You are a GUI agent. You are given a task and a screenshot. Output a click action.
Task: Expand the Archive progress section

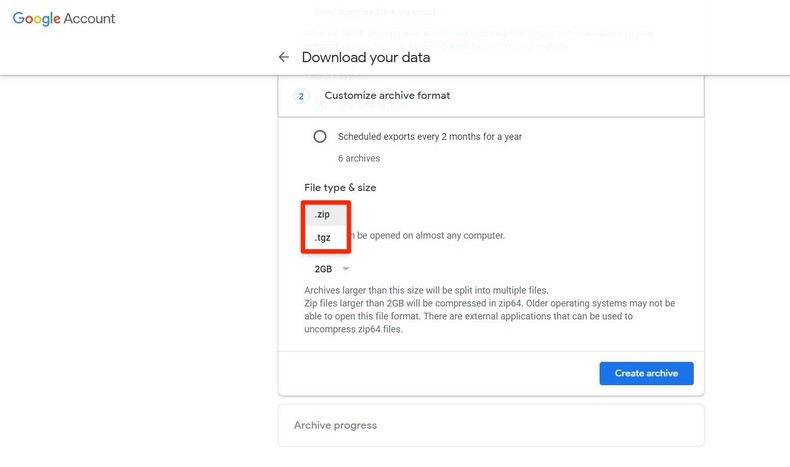tap(490, 425)
